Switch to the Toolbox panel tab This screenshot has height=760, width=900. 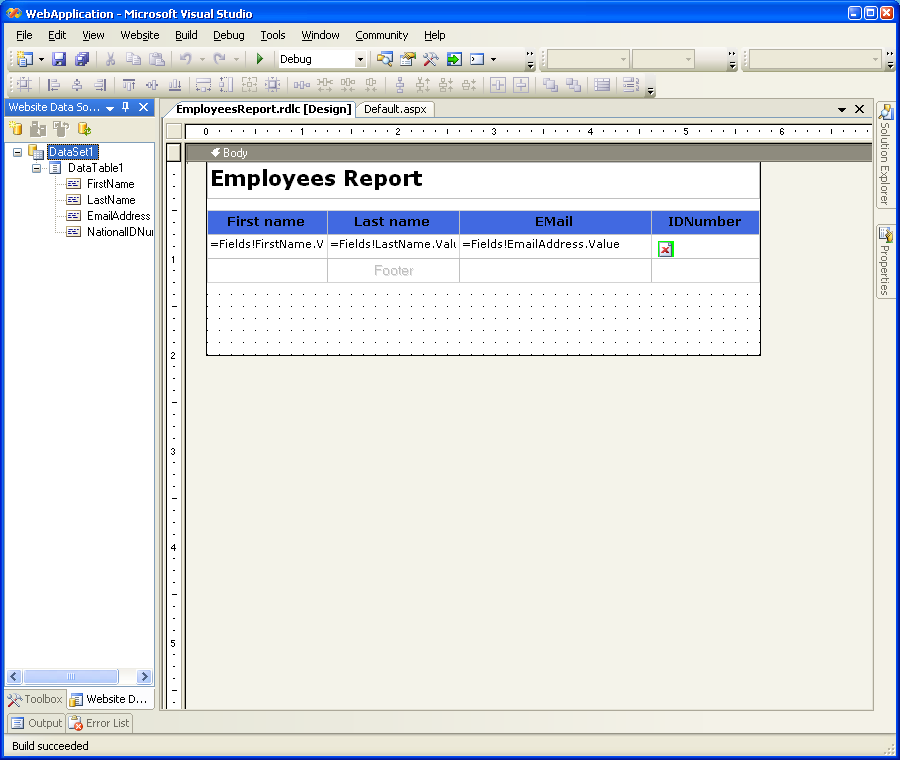coord(35,700)
